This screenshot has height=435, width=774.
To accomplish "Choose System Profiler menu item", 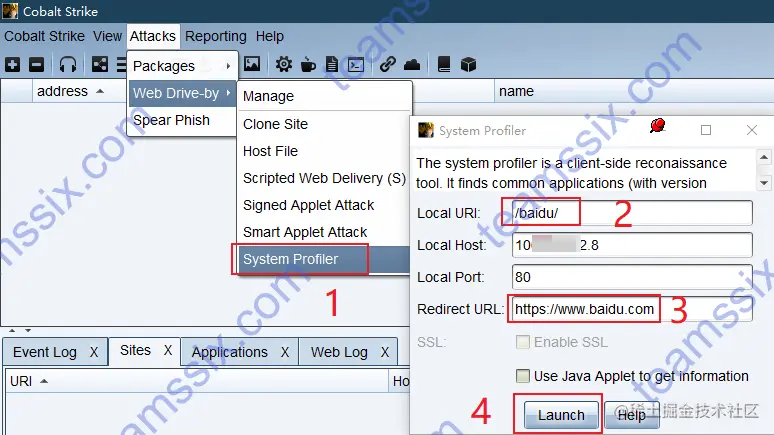I will [x=324, y=259].
